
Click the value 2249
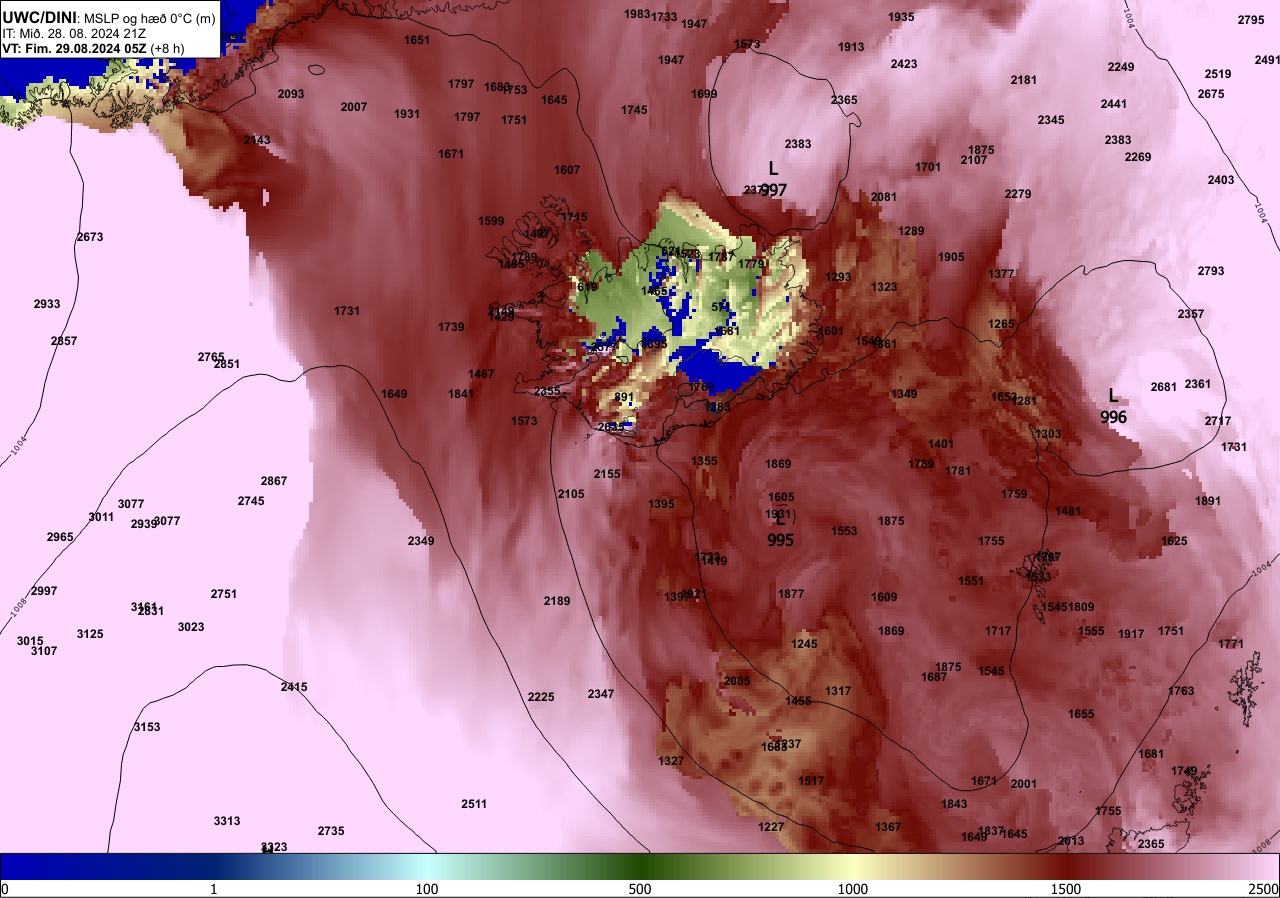pos(1121,67)
